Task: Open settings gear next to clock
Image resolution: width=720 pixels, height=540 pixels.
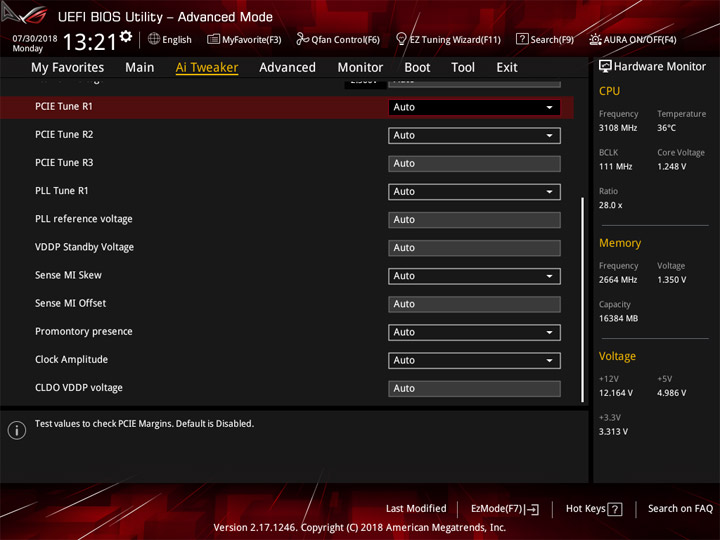Action: [126, 37]
